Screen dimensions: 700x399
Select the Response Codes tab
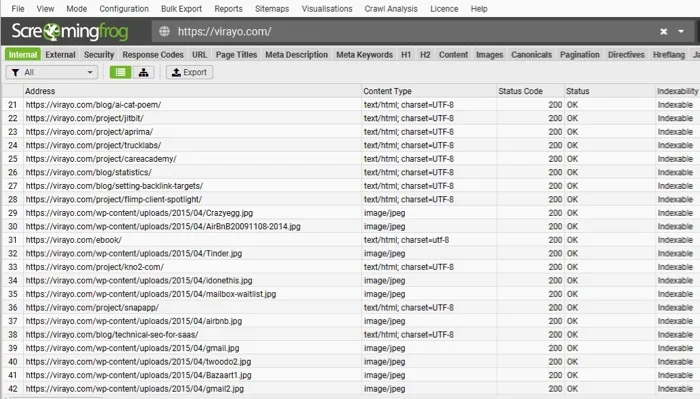point(153,54)
